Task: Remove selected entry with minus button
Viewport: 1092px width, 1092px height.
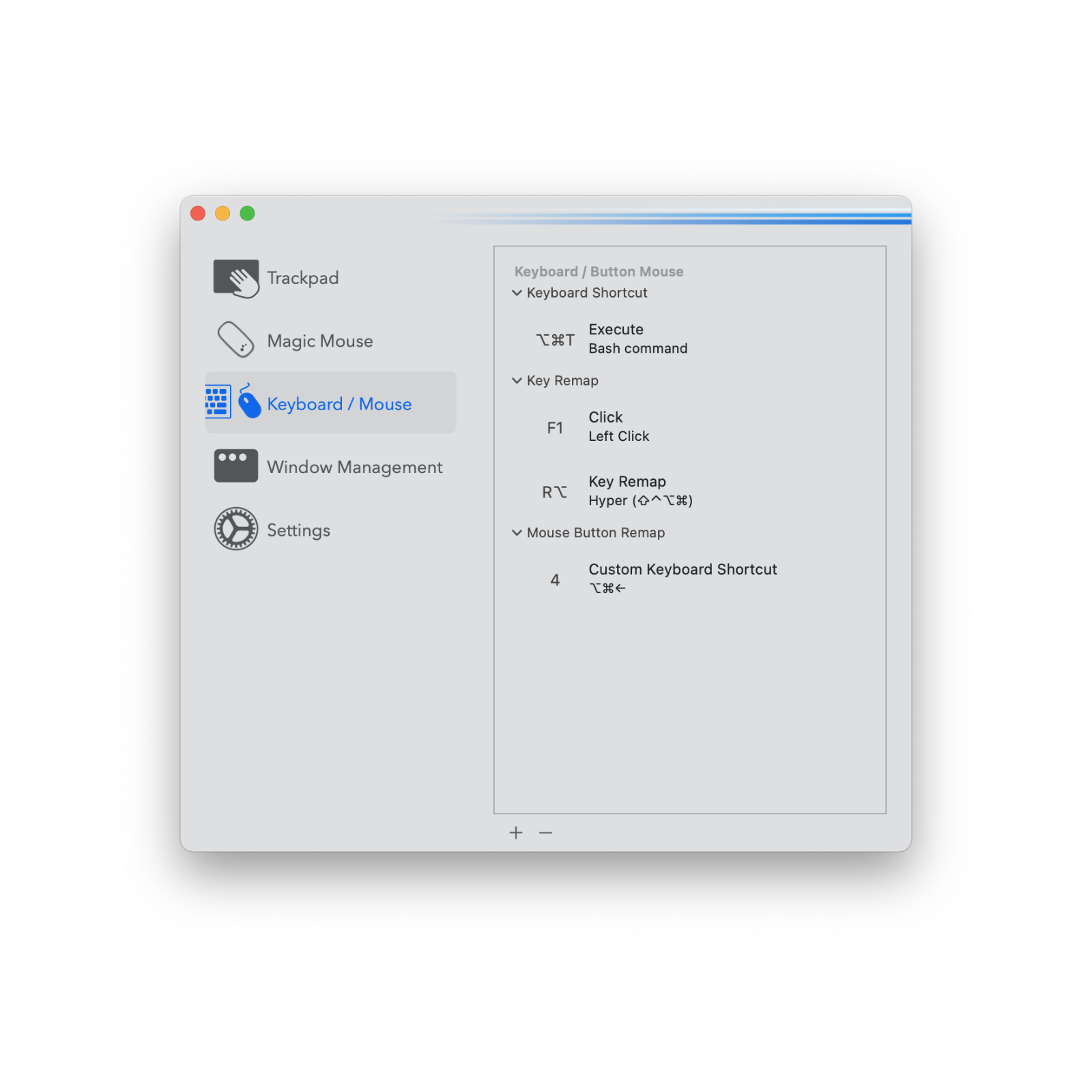Action: (545, 833)
